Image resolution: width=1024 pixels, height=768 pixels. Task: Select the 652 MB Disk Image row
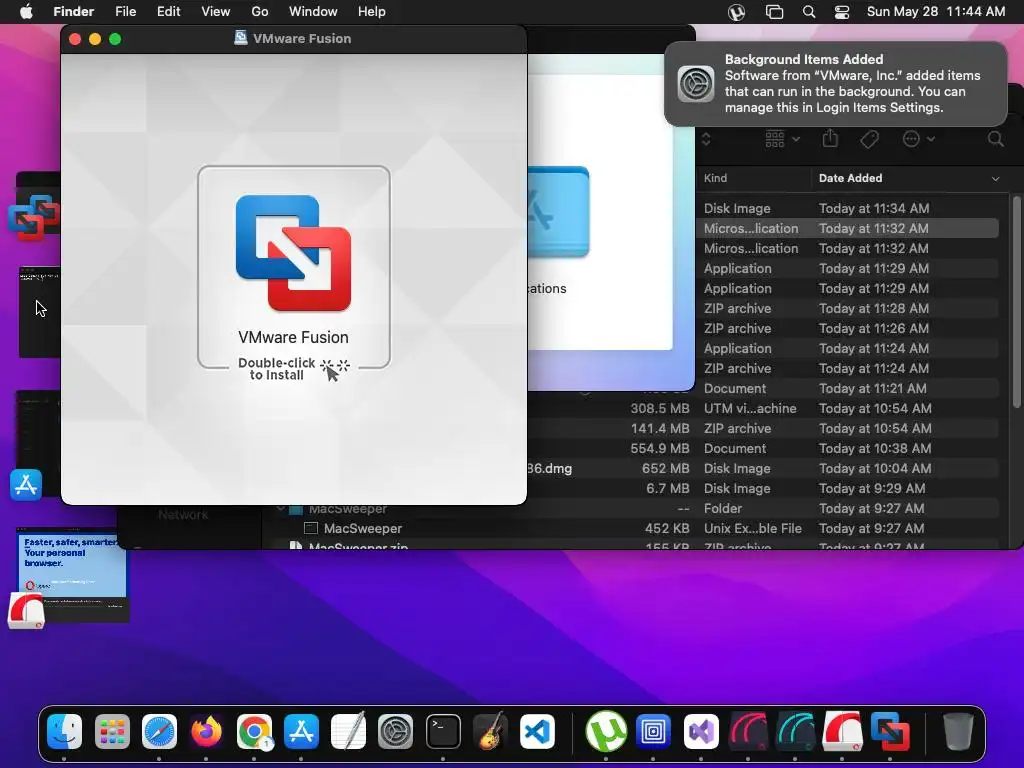(763, 468)
